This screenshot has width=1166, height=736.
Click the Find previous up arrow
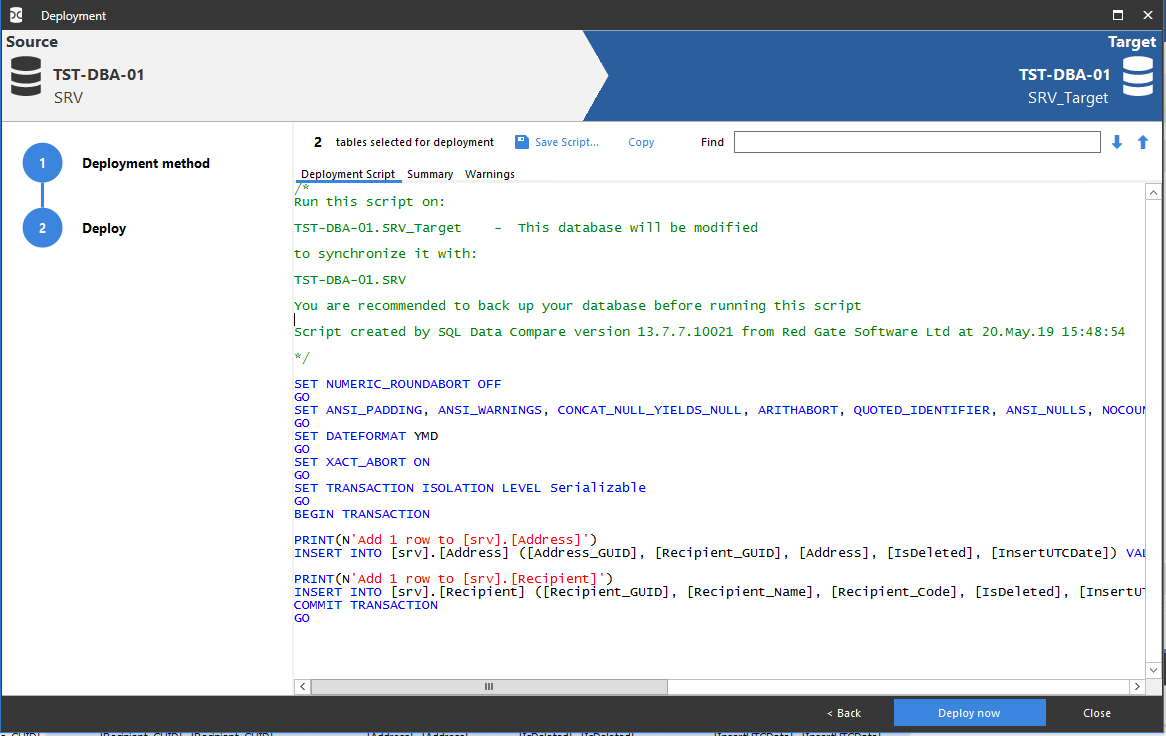(1143, 142)
